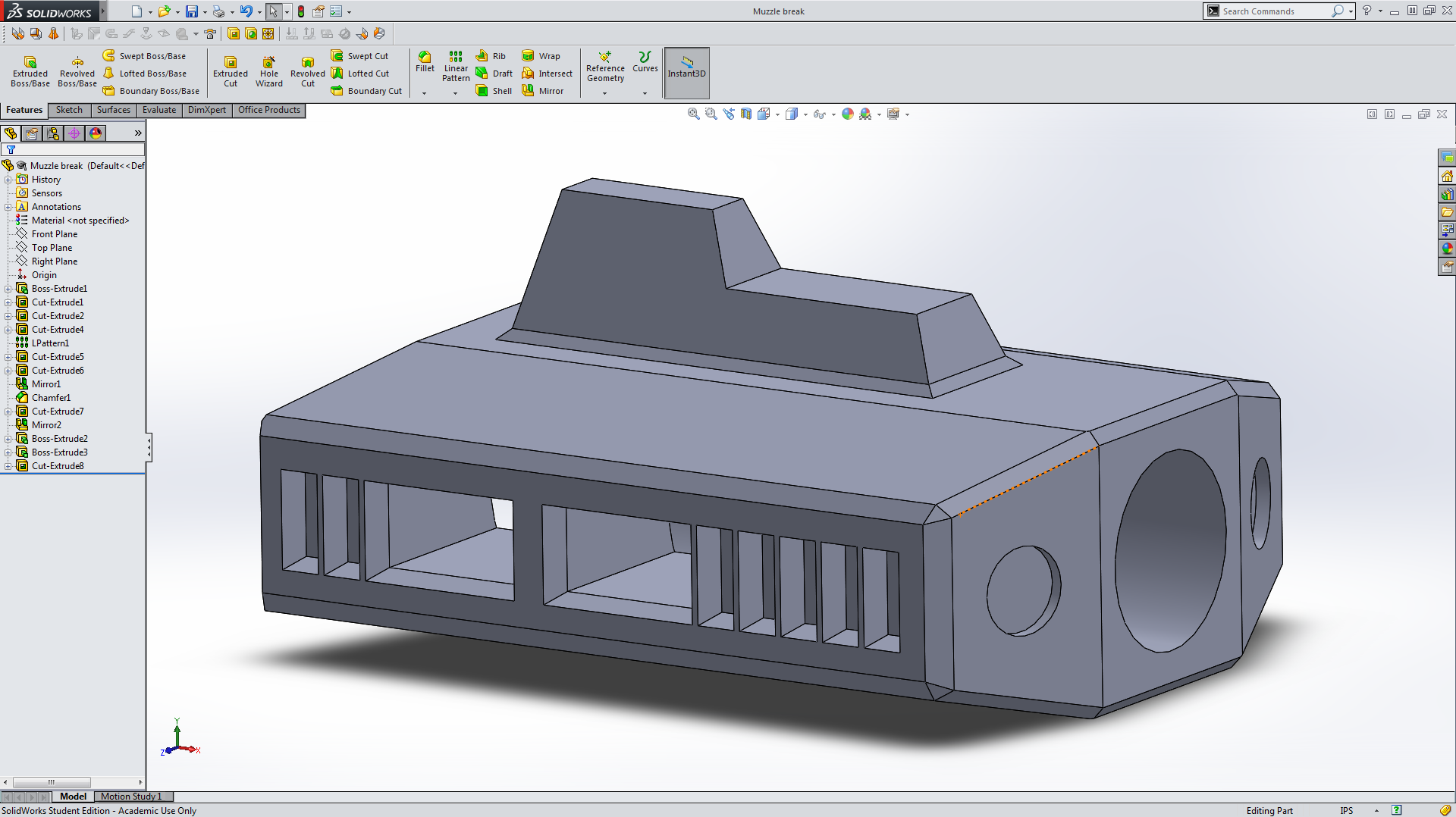1456x817 pixels.
Task: Open the DimXpertManager tab icon
Action: [x=74, y=133]
